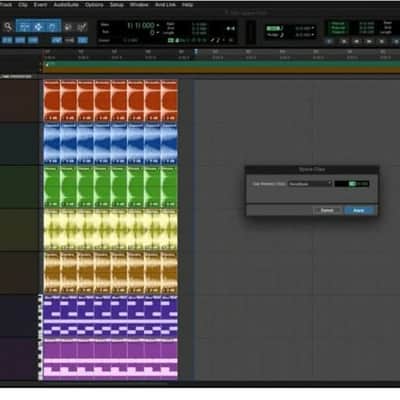Select the first blue audio clip

pos(52,144)
